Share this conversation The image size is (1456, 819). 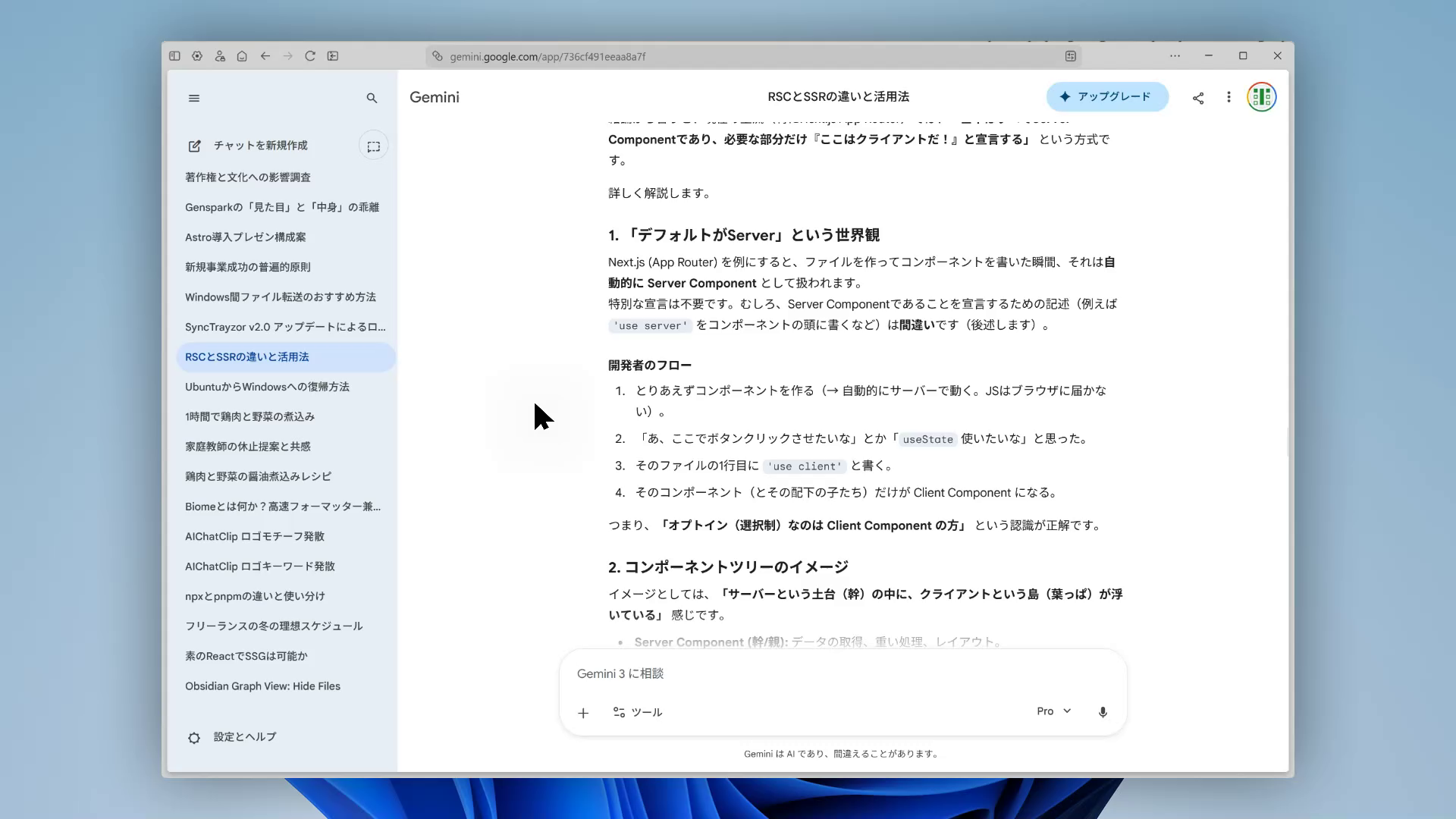click(x=1198, y=97)
